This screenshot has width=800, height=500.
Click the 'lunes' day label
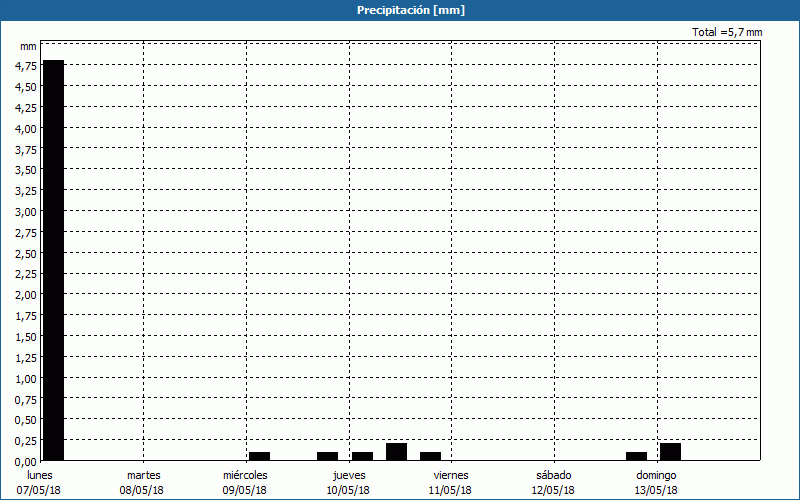click(x=40, y=475)
